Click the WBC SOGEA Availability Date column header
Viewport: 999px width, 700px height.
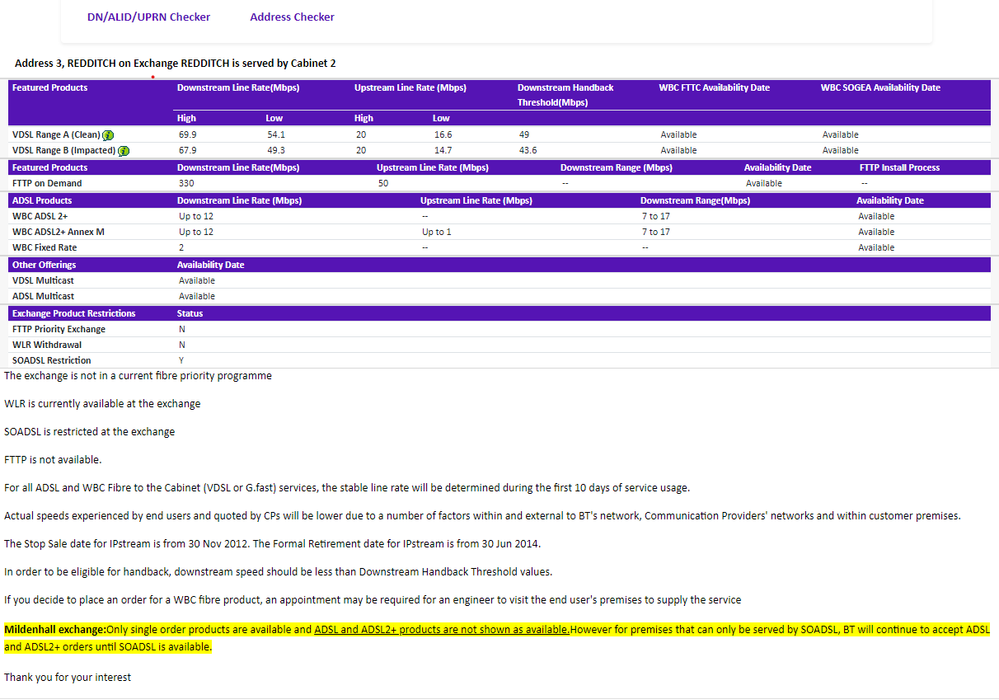tap(880, 88)
